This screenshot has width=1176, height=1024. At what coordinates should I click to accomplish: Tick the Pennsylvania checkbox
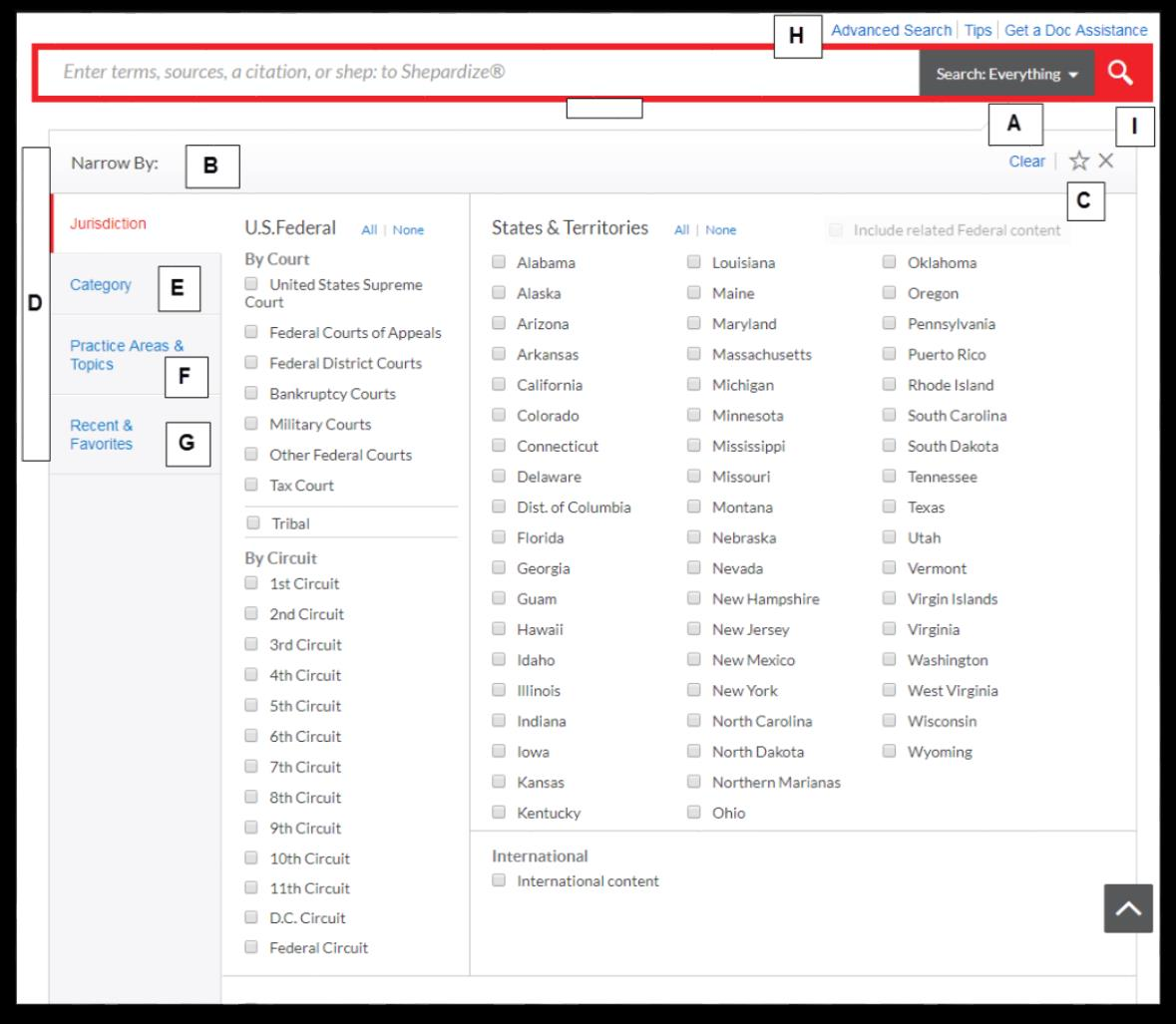[x=890, y=323]
